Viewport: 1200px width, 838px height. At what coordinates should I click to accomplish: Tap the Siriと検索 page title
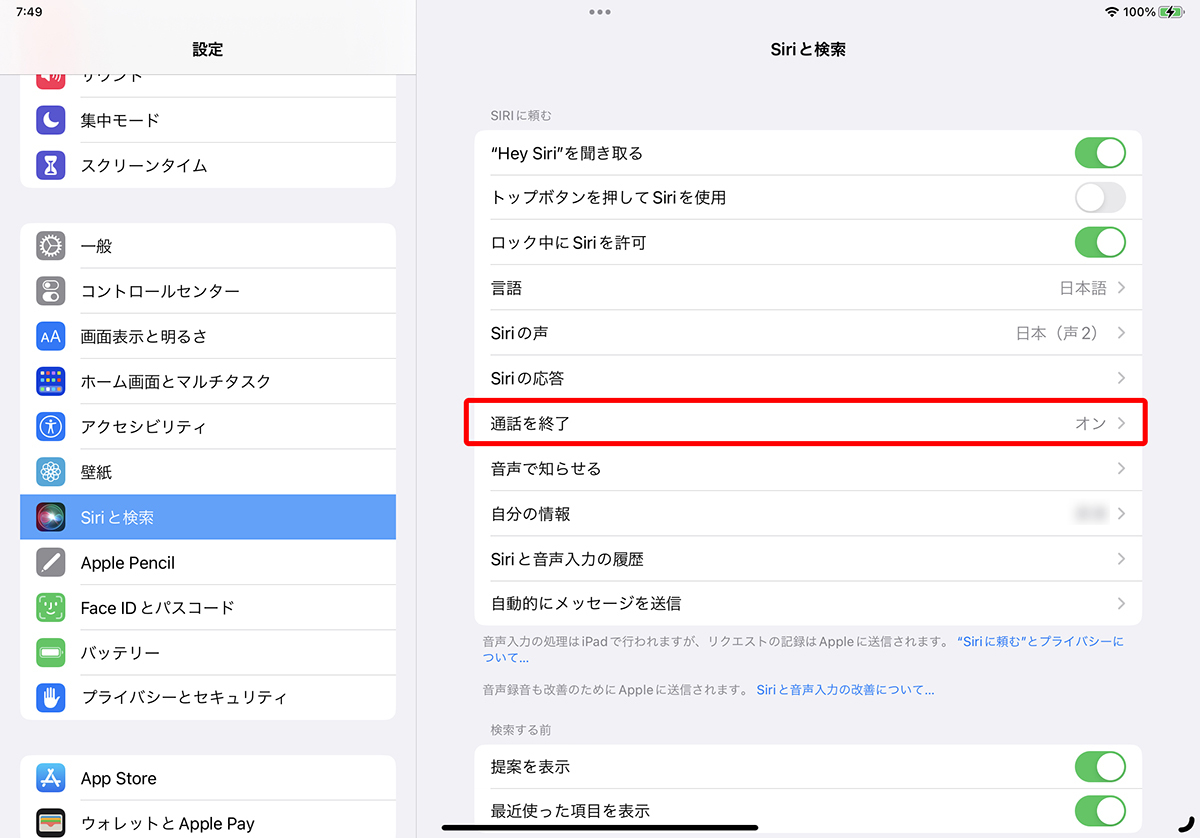(809, 49)
